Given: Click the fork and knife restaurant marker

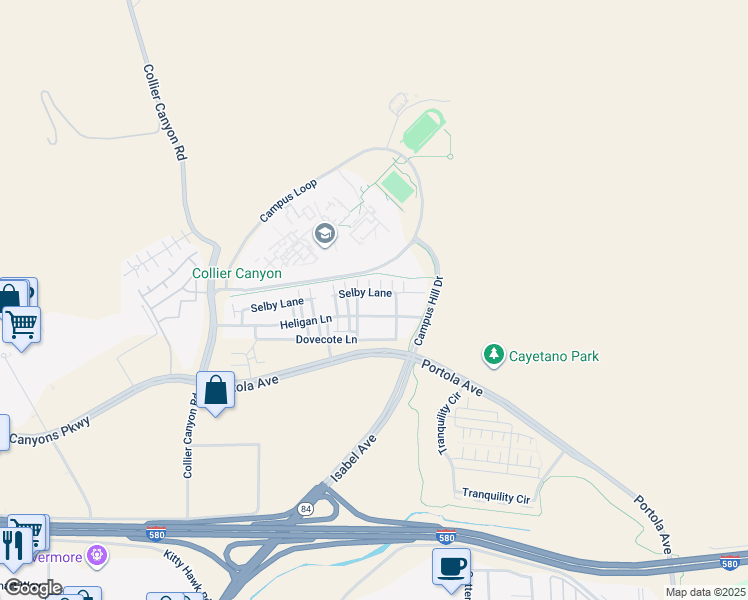Looking at the screenshot, I should 13,547.
